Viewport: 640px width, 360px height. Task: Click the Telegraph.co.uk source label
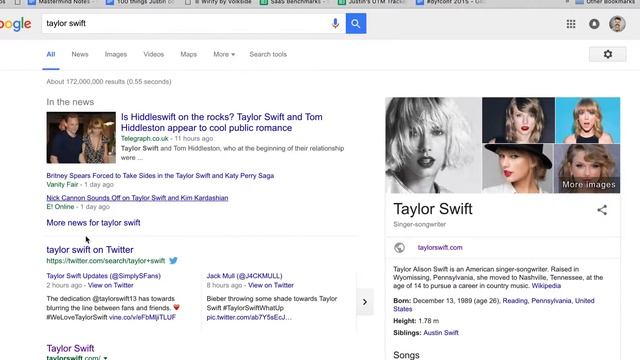point(144,138)
